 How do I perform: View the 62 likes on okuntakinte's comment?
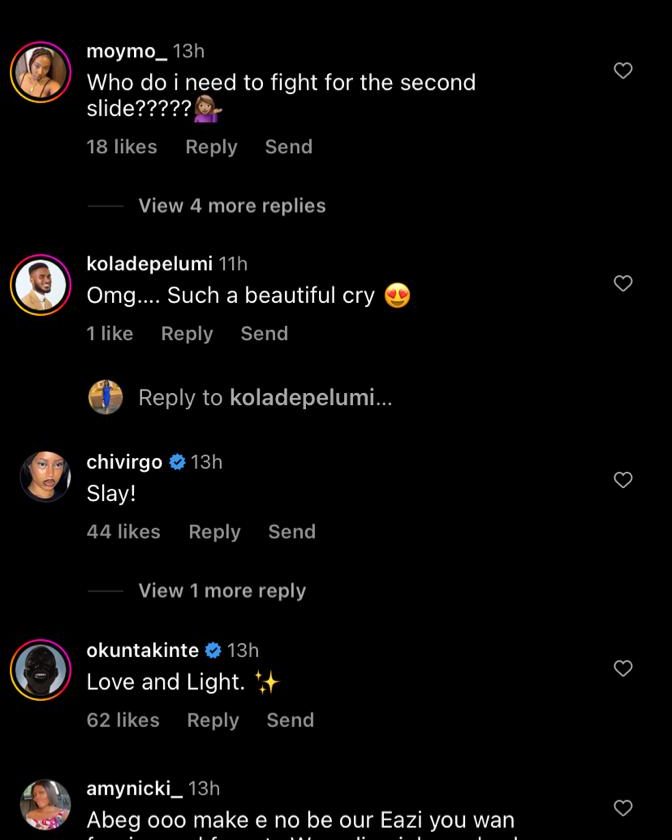[123, 720]
